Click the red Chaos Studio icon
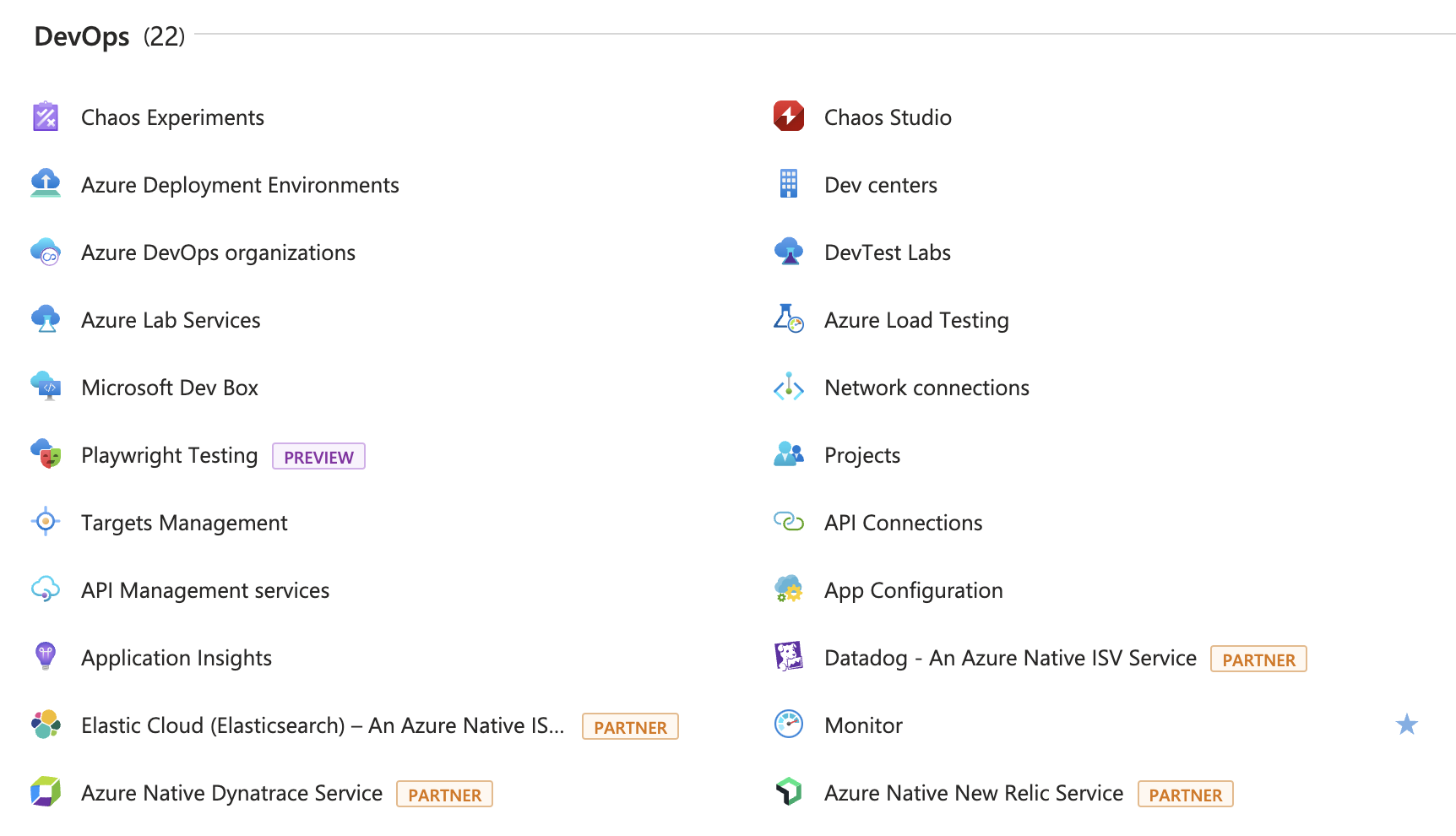The image size is (1456, 836). [x=789, y=117]
